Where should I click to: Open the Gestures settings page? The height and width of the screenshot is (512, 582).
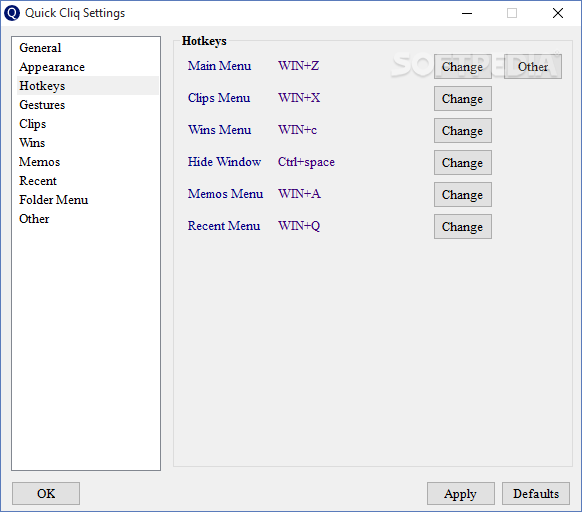pos(88,105)
